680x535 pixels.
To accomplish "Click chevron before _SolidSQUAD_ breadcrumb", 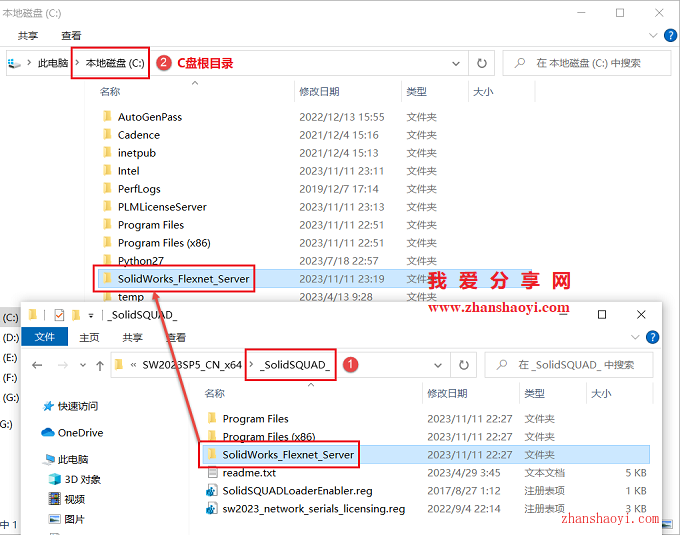I will click(x=252, y=365).
